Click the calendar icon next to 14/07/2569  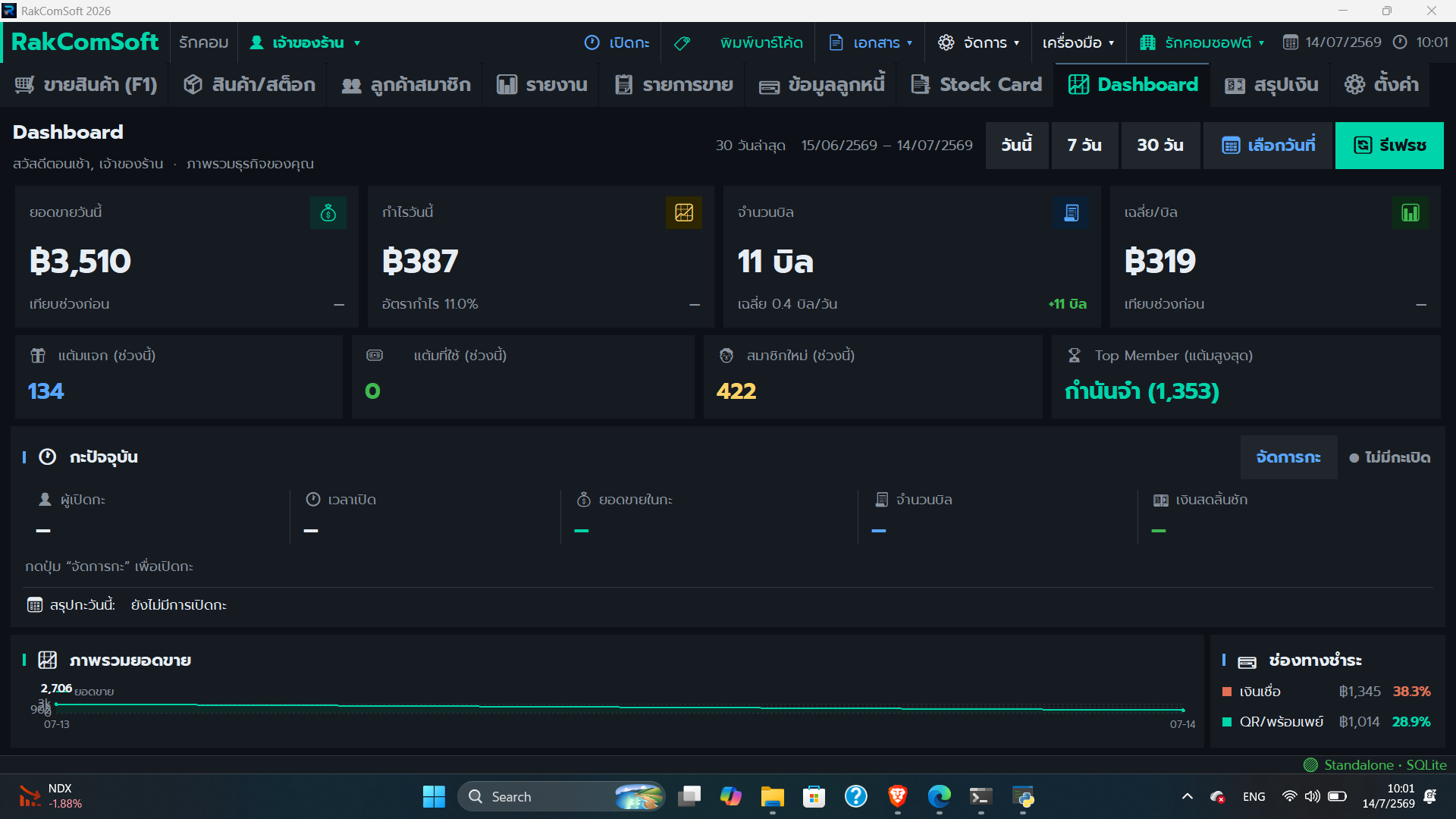point(1290,42)
